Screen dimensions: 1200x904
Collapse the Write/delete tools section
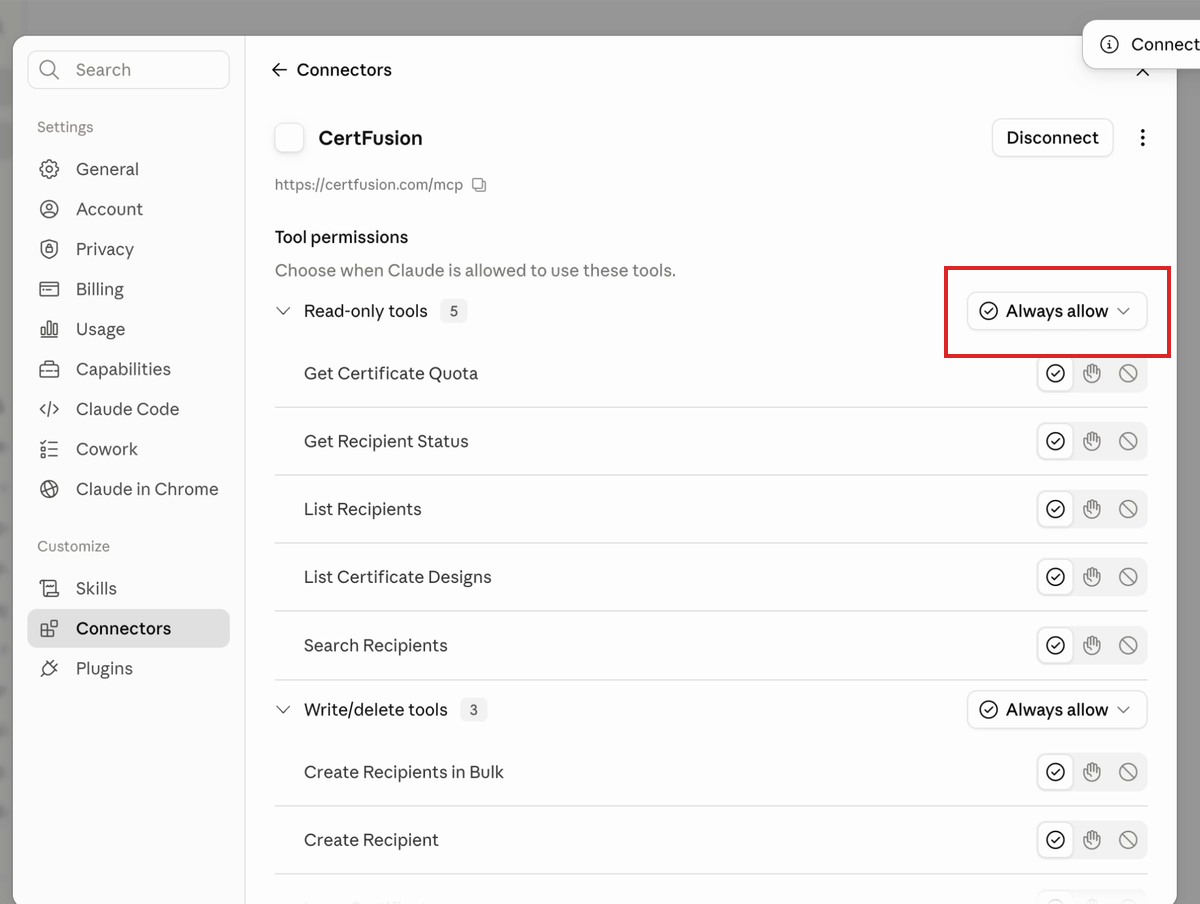point(283,710)
